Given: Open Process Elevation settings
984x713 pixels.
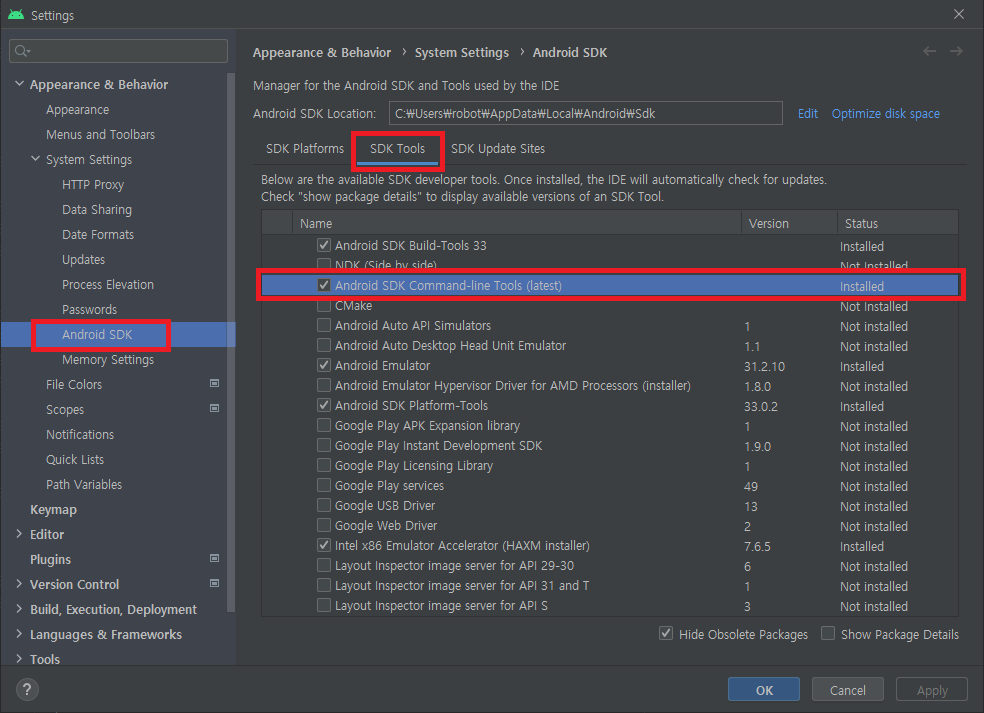Looking at the screenshot, I should point(108,284).
